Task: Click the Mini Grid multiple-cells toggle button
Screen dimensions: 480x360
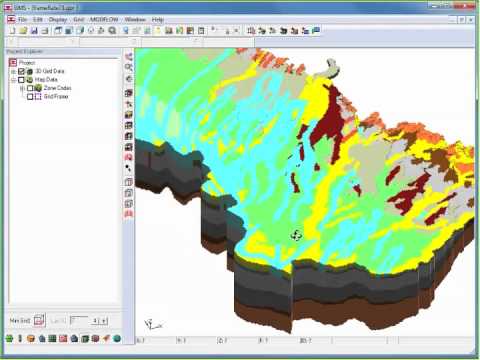Action: pos(39,320)
